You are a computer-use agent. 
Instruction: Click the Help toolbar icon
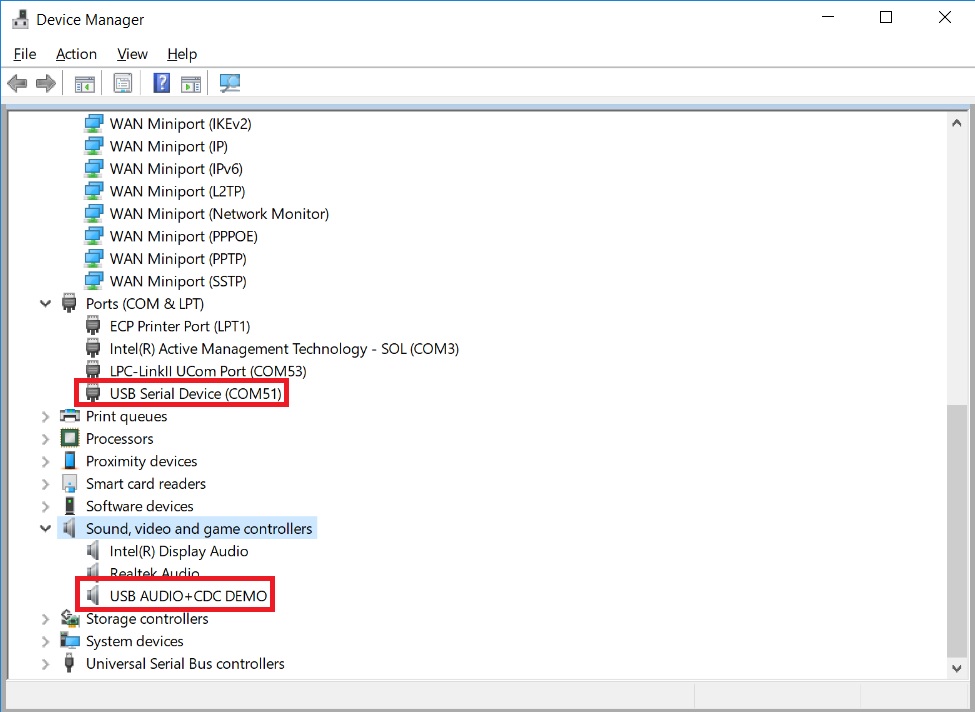[x=161, y=82]
